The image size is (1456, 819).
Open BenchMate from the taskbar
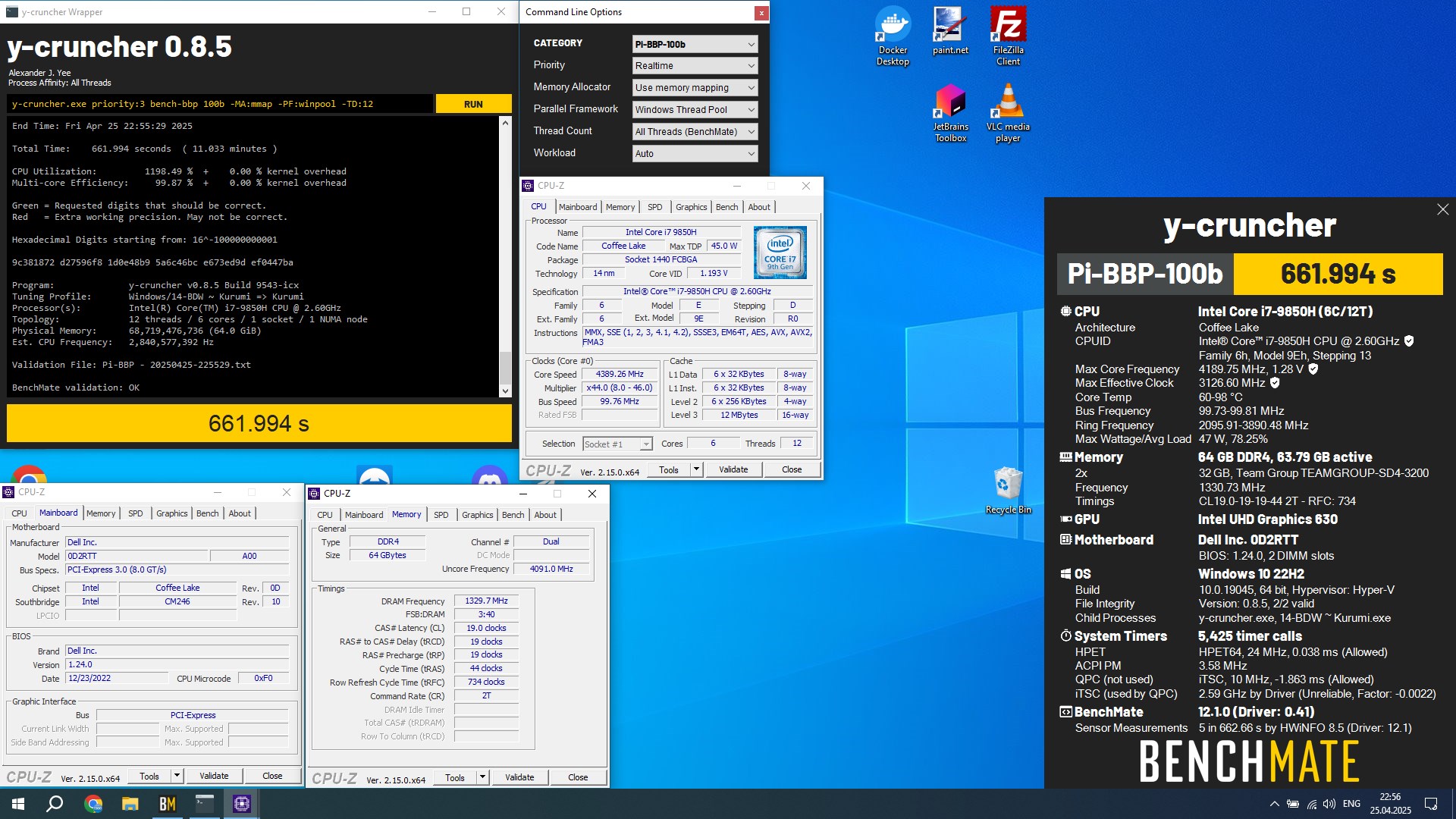pyautogui.click(x=168, y=804)
